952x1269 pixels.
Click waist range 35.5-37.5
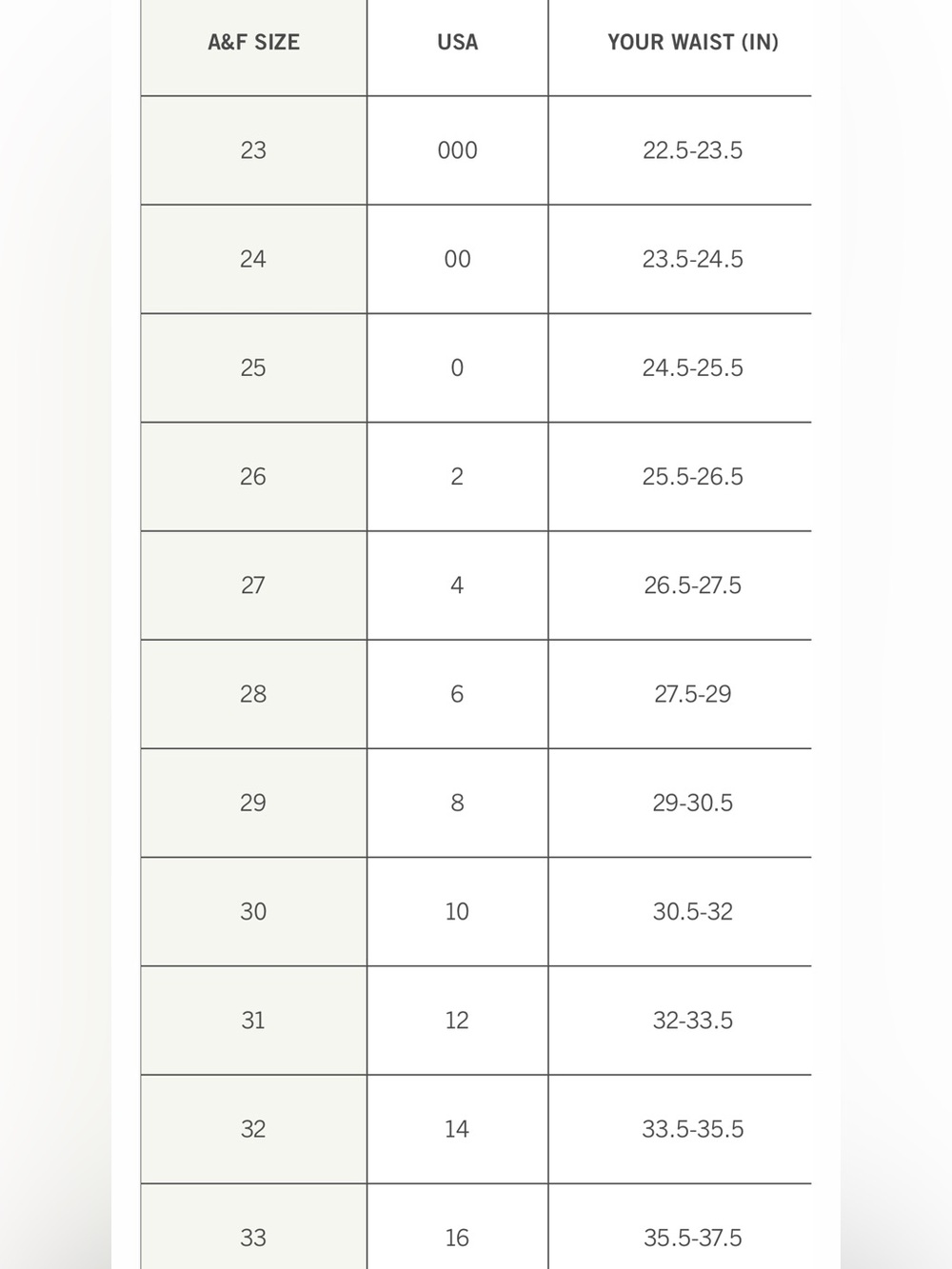tap(693, 1238)
